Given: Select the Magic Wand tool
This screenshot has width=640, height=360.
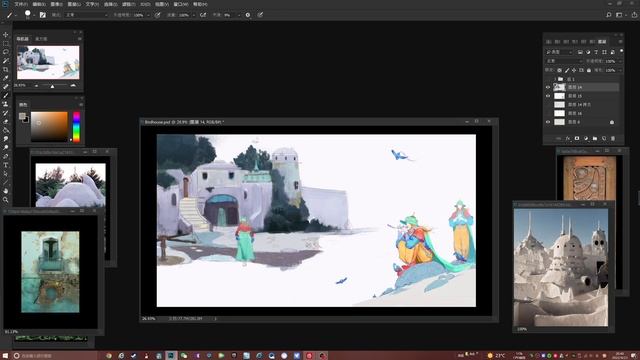Looking at the screenshot, I should coord(6,60).
